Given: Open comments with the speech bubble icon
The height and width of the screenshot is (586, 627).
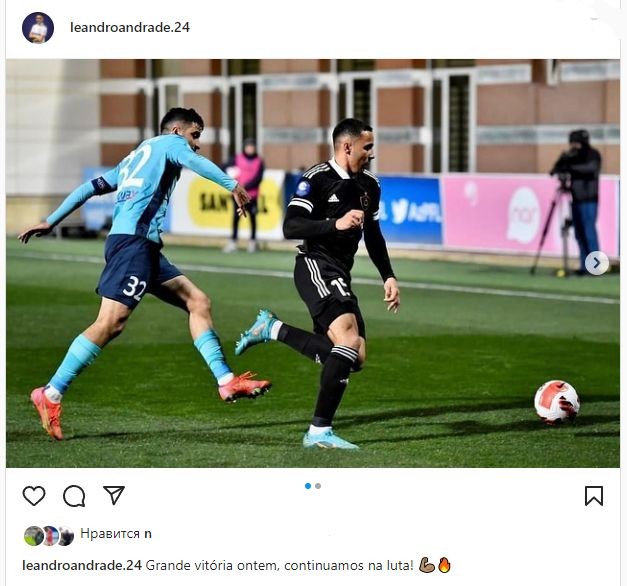Looking at the screenshot, I should click(74, 496).
